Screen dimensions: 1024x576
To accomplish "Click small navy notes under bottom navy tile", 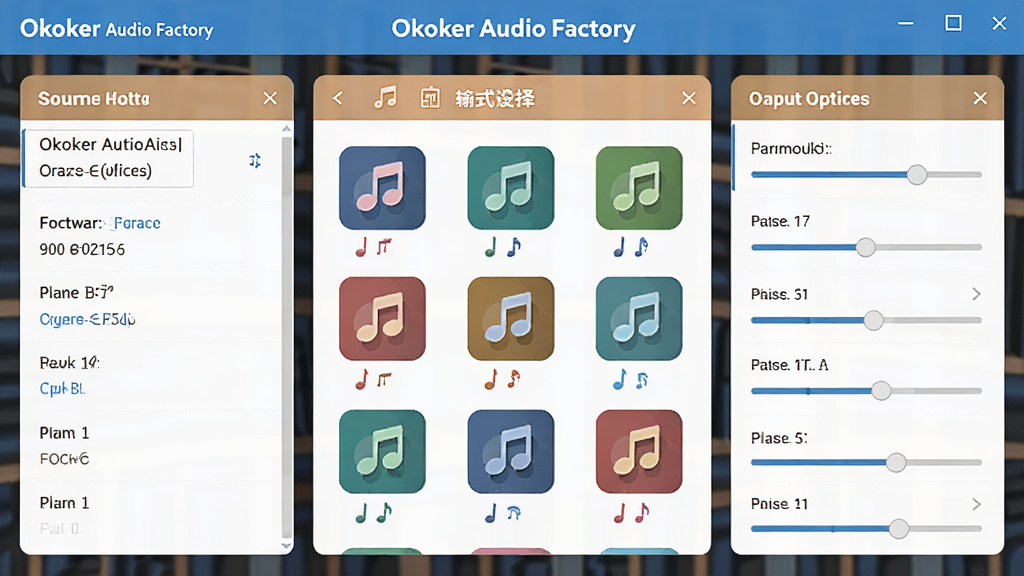I will (x=502, y=513).
